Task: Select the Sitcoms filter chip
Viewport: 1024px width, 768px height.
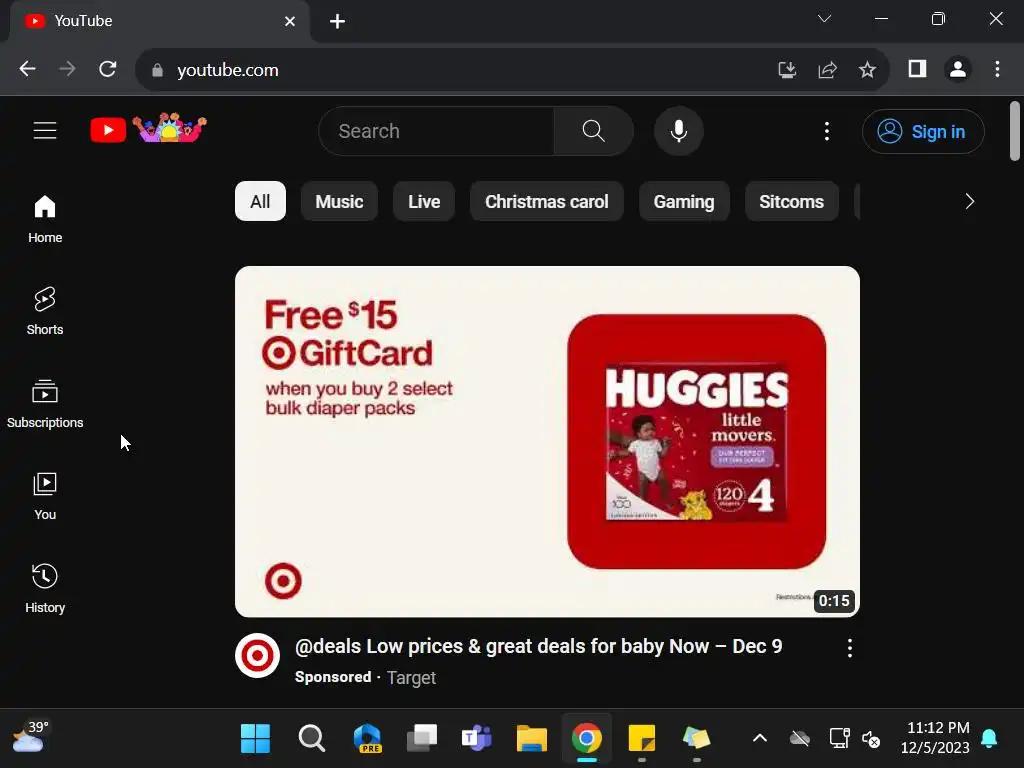Action: (792, 201)
